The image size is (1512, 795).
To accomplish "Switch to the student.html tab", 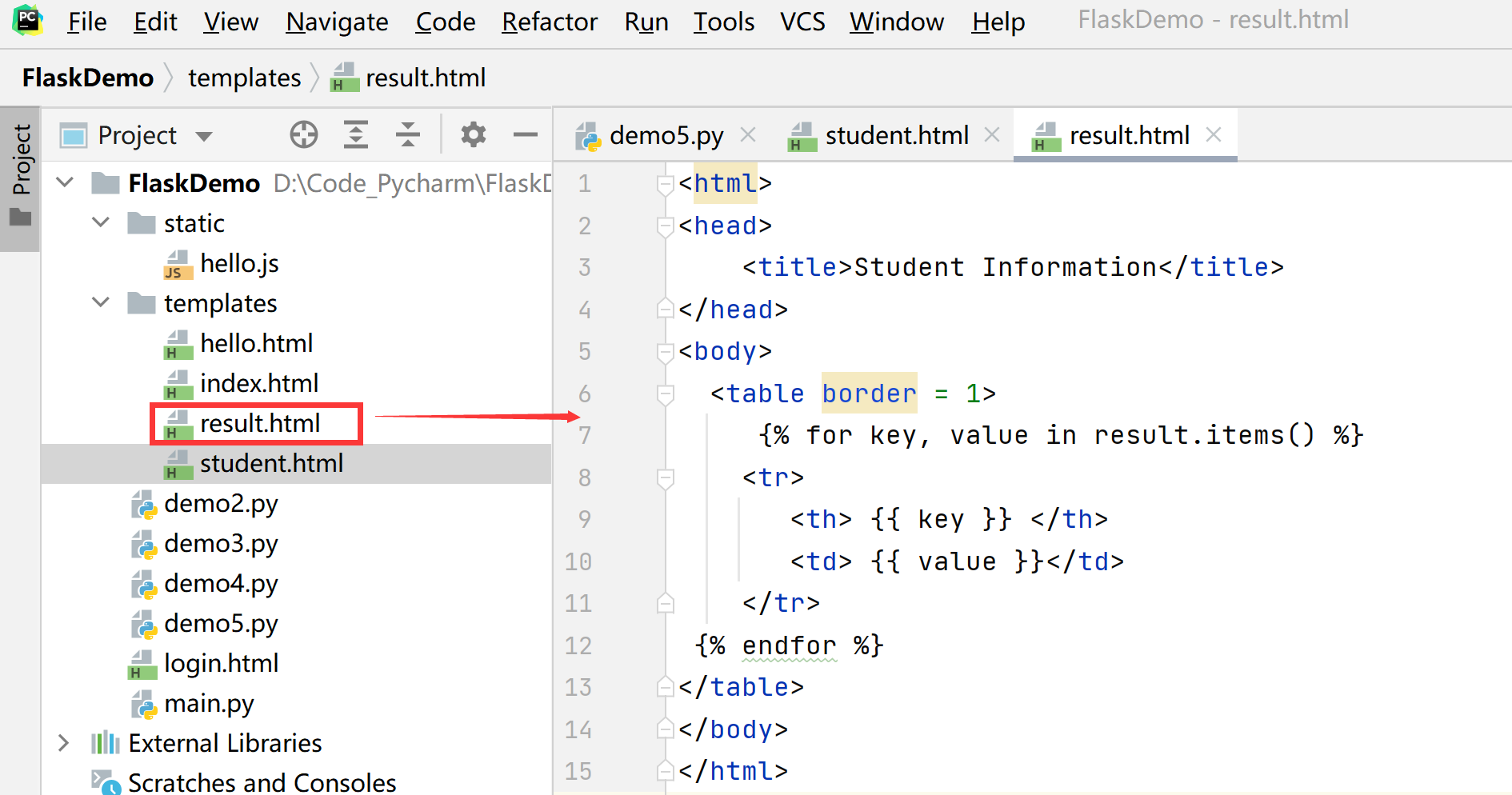I will 896,135.
